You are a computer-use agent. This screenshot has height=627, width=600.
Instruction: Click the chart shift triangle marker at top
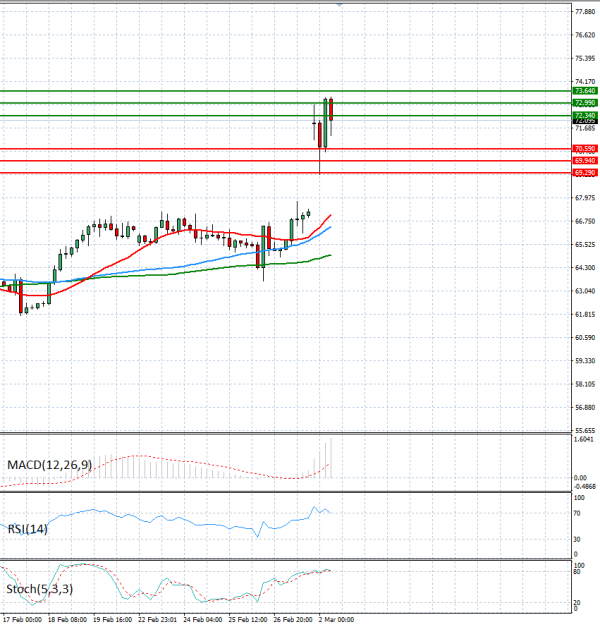[340, 5]
